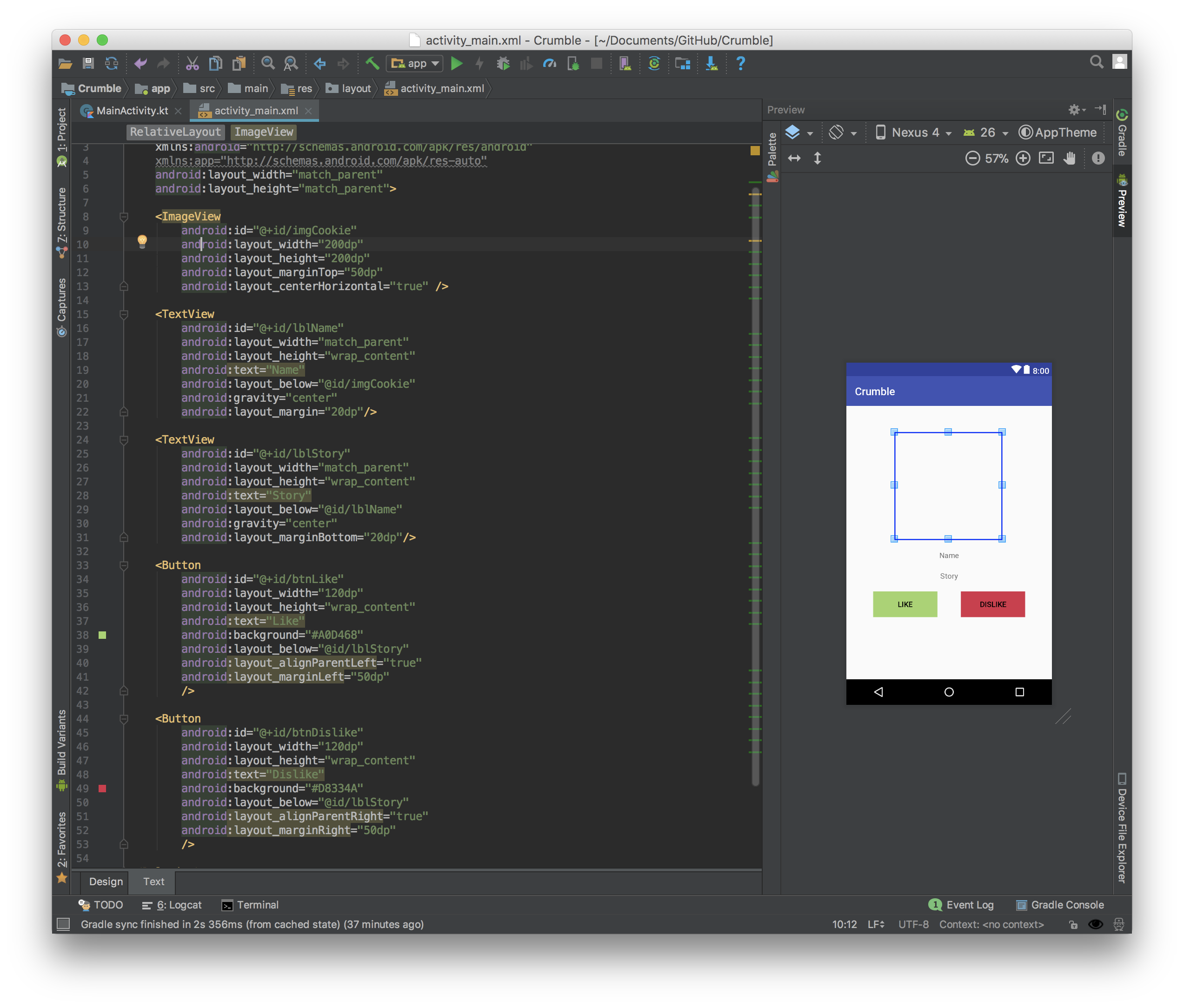Click the green Make Project hammer icon

(372, 63)
